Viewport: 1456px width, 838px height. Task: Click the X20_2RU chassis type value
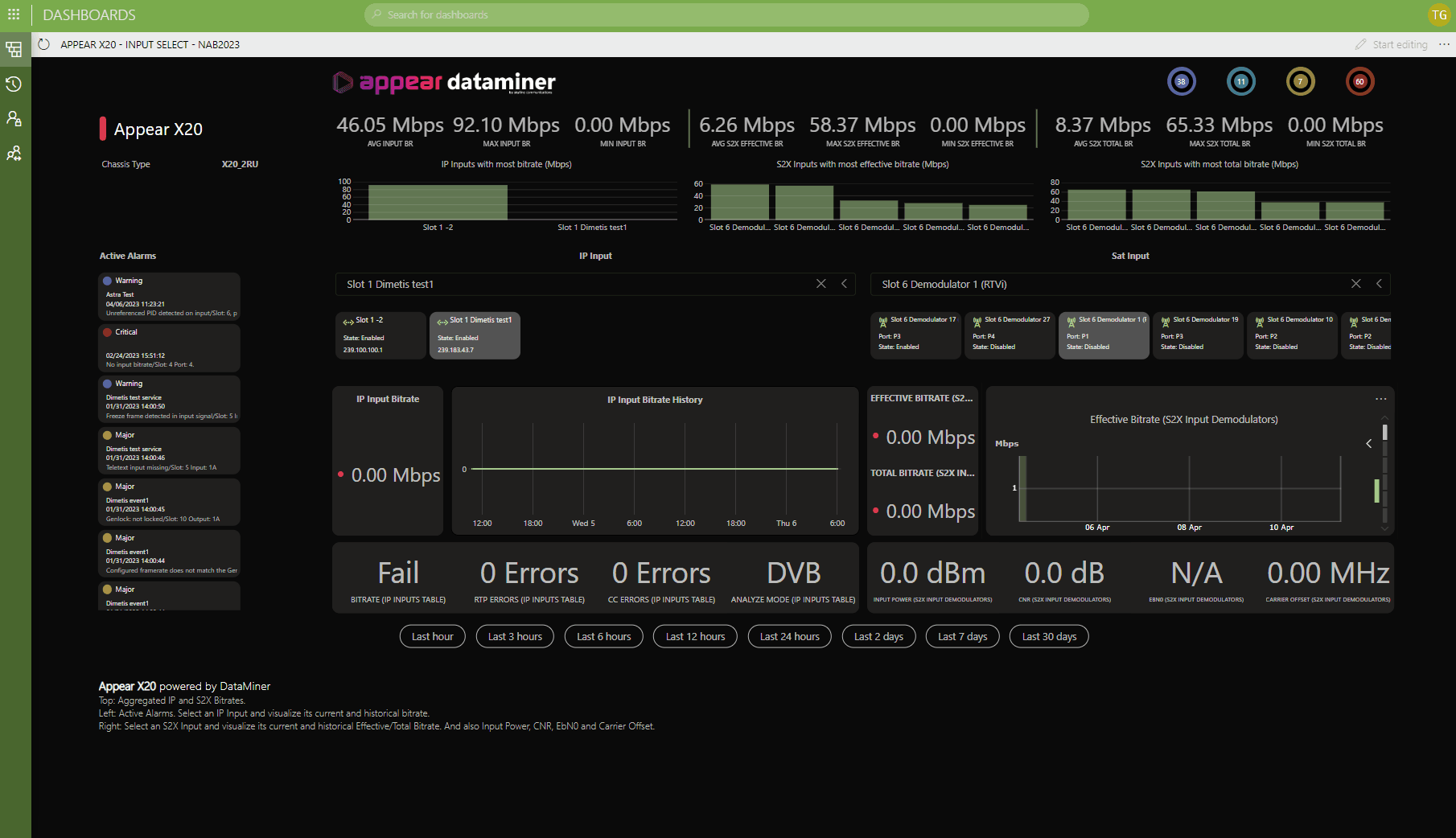[x=240, y=164]
